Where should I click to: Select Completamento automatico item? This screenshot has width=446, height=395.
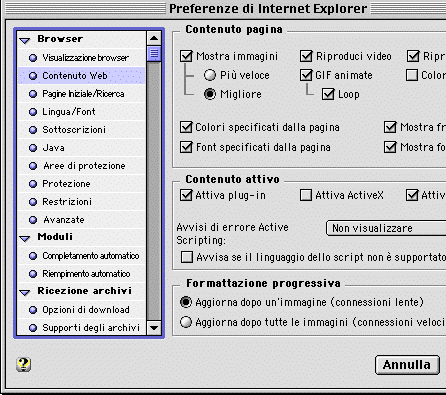pyautogui.click(x=82, y=256)
